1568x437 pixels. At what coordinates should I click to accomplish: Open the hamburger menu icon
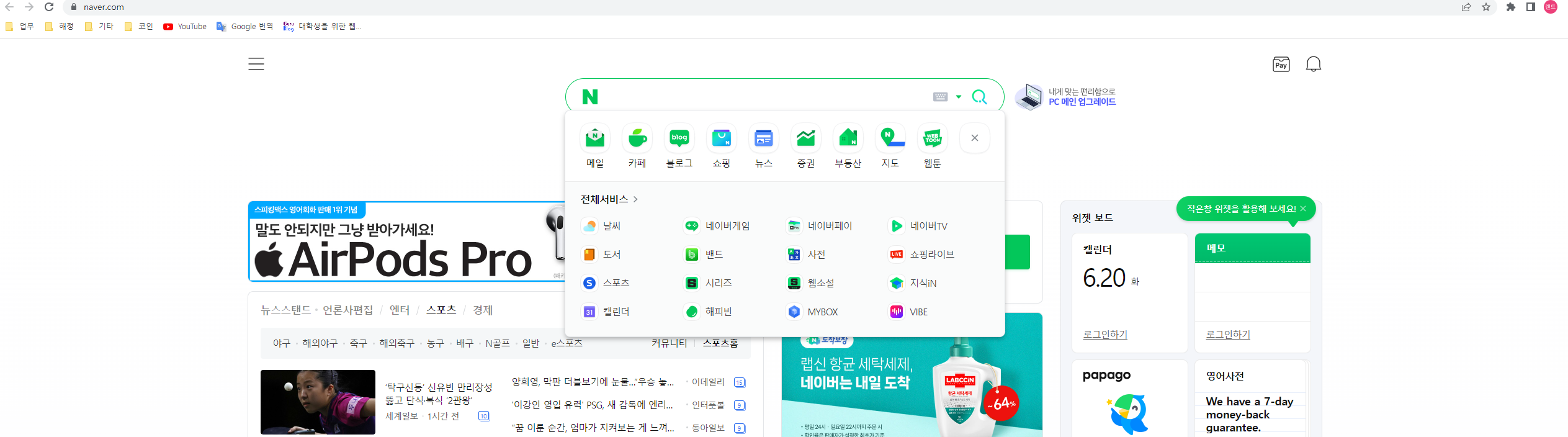pos(256,64)
